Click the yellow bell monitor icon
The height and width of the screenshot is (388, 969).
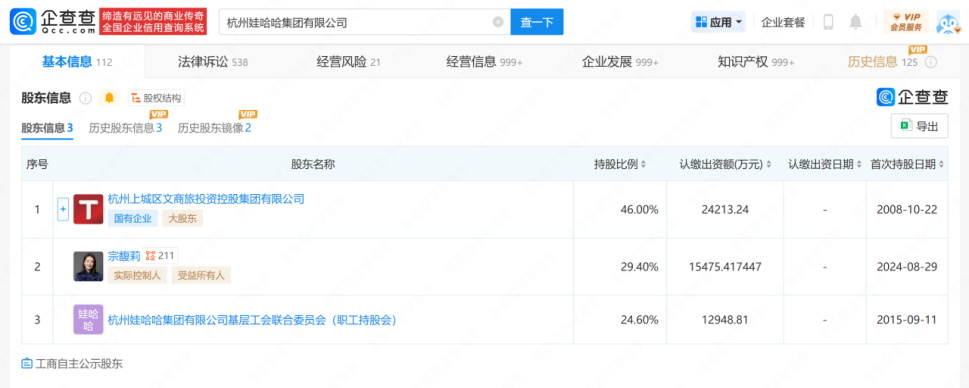(109, 98)
